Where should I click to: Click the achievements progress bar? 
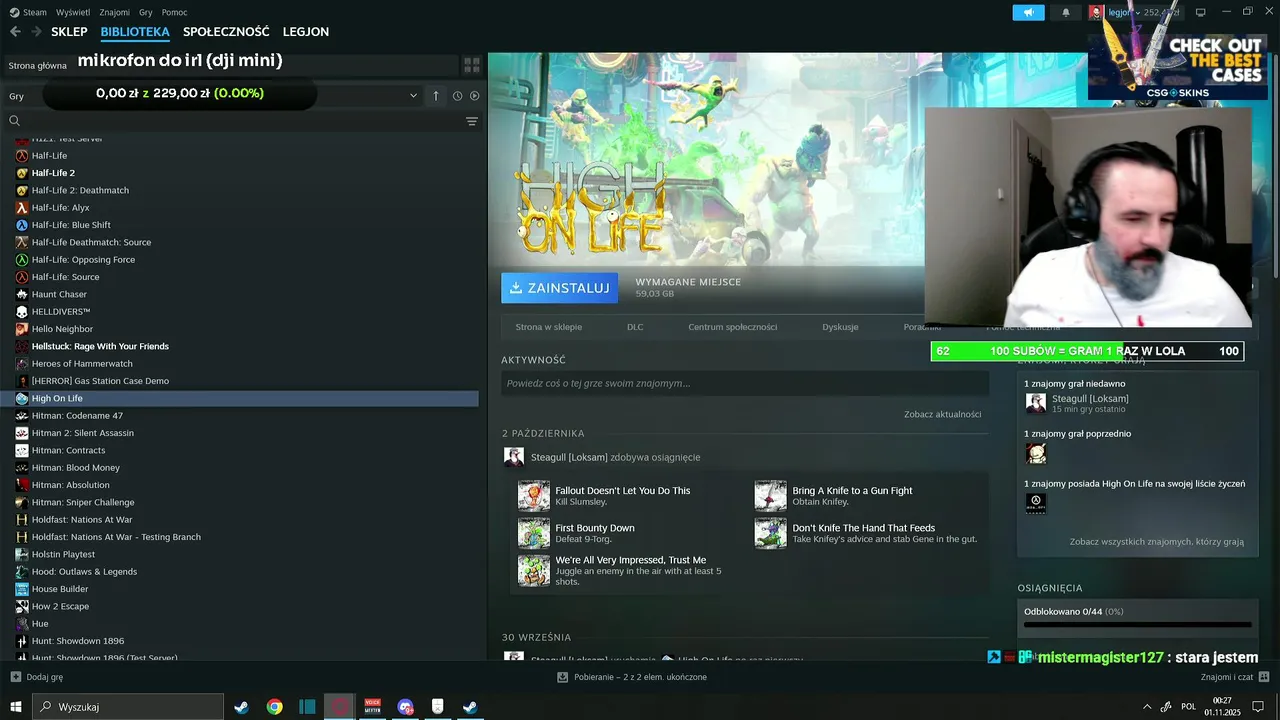point(1138,625)
